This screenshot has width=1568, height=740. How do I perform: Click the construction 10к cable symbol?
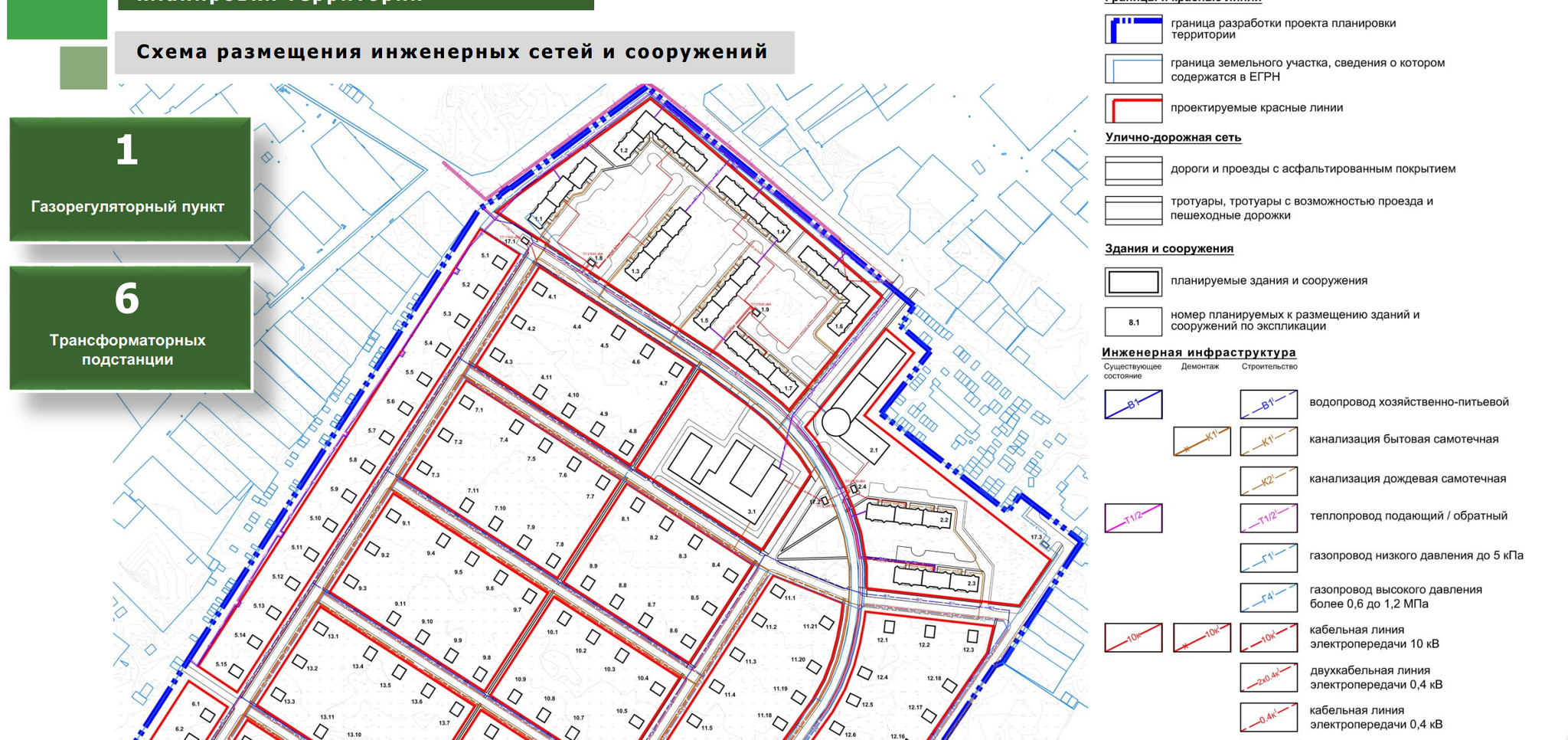[1269, 637]
